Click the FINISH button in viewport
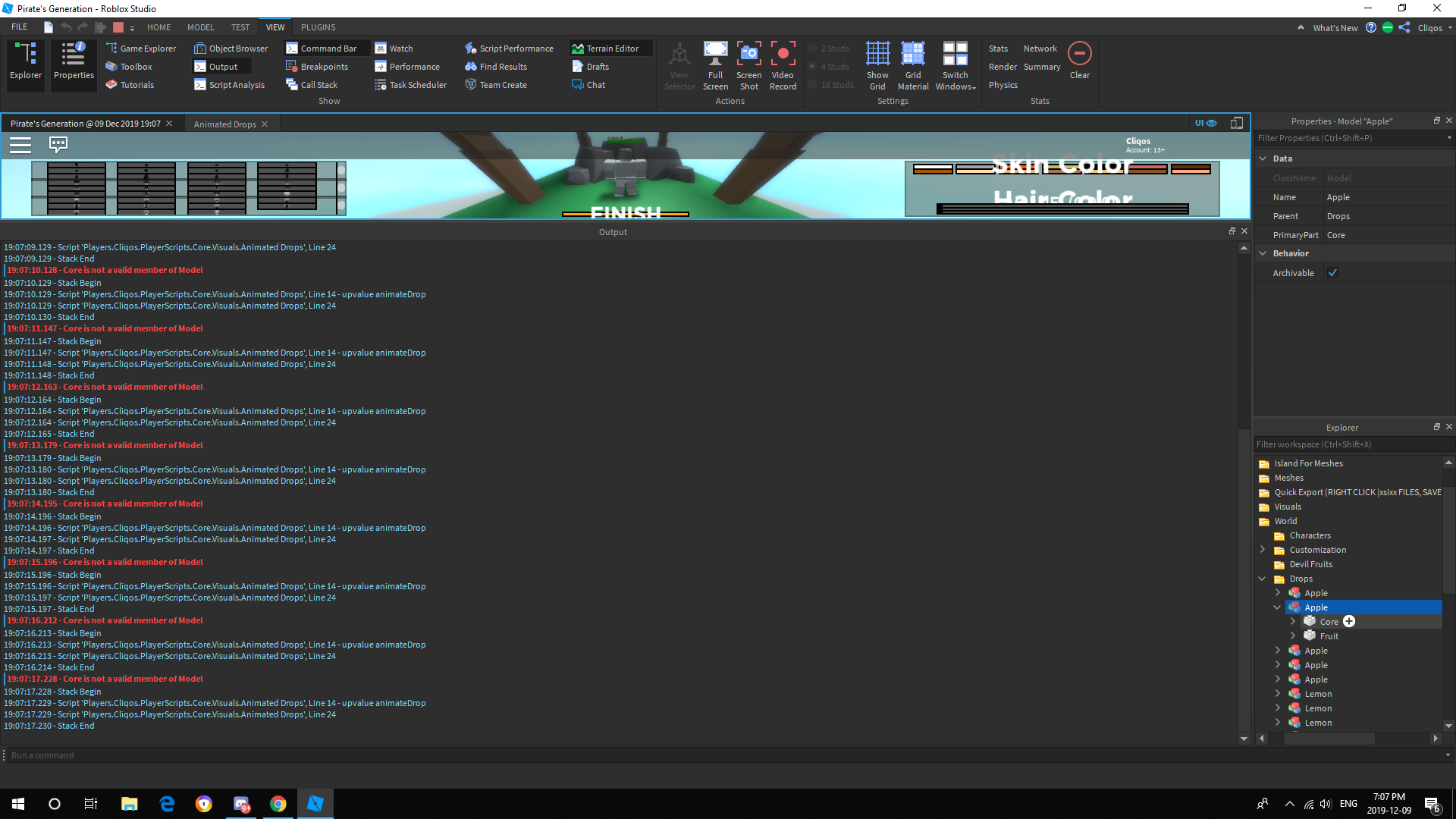The width and height of the screenshot is (1456, 819). point(626,213)
